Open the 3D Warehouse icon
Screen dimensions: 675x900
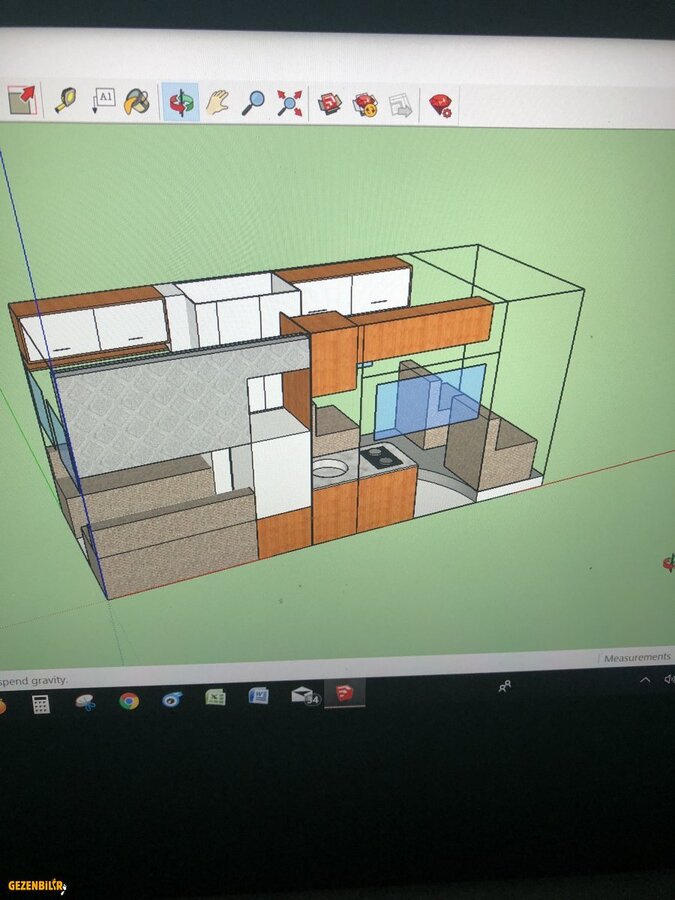click(x=329, y=103)
